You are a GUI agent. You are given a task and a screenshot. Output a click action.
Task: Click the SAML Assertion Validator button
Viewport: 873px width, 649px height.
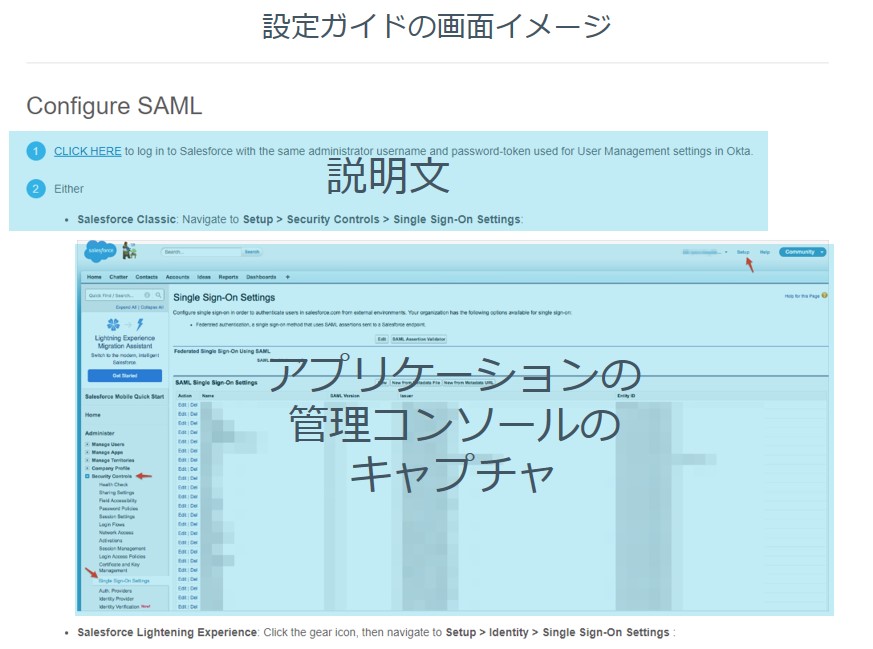pyautogui.click(x=419, y=339)
